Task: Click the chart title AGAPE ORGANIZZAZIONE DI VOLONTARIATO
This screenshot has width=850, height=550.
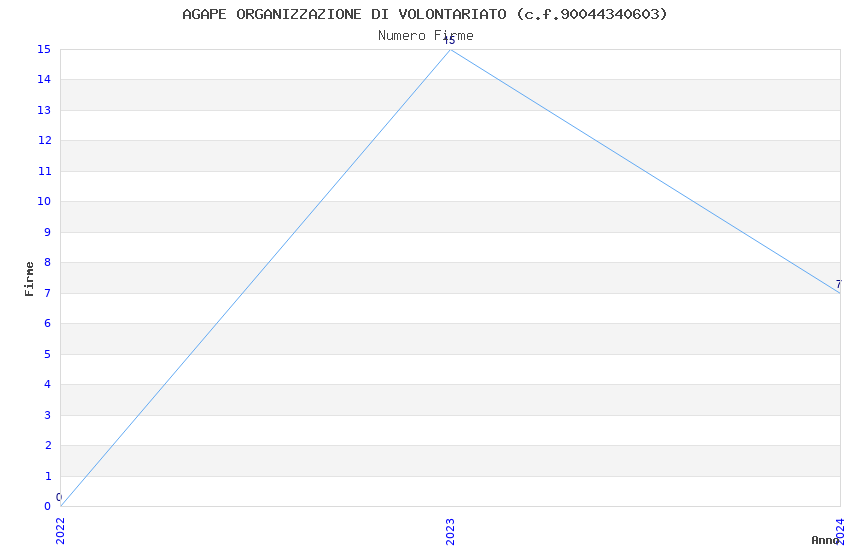Action: click(x=424, y=15)
